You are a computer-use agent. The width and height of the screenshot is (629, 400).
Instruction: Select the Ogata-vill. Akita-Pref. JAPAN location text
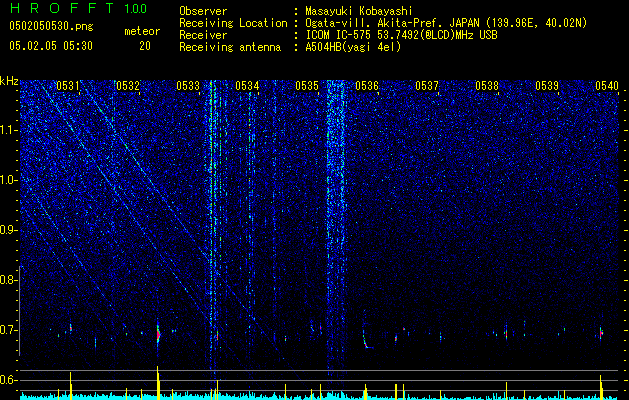pos(446,23)
